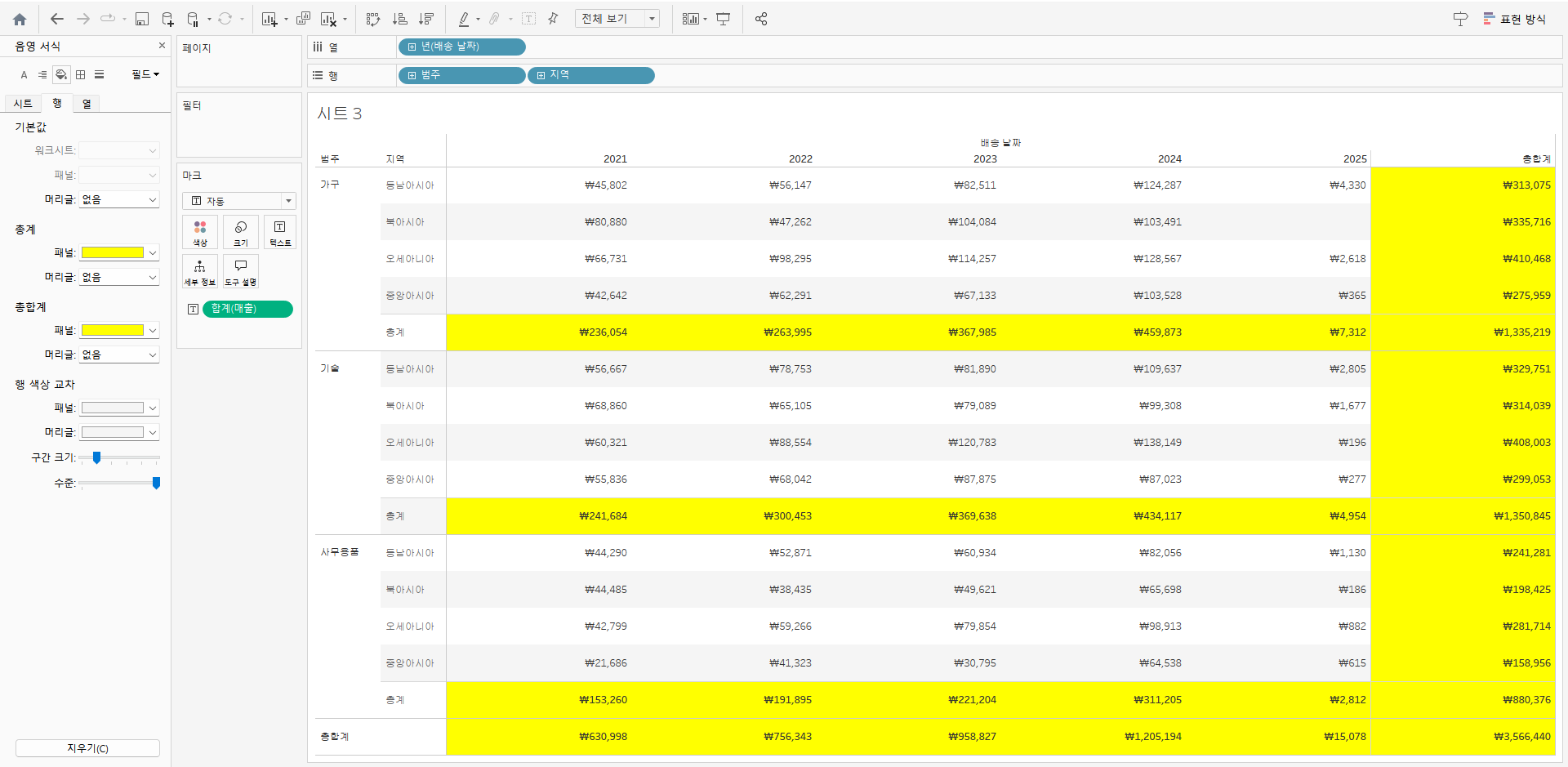Select the highlight pen icon
Image resolution: width=1568 pixels, height=767 pixels.
(464, 19)
